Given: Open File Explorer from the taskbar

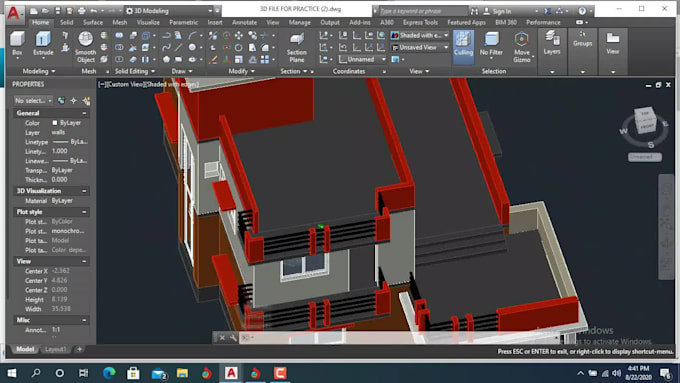Looking at the screenshot, I should (182, 373).
